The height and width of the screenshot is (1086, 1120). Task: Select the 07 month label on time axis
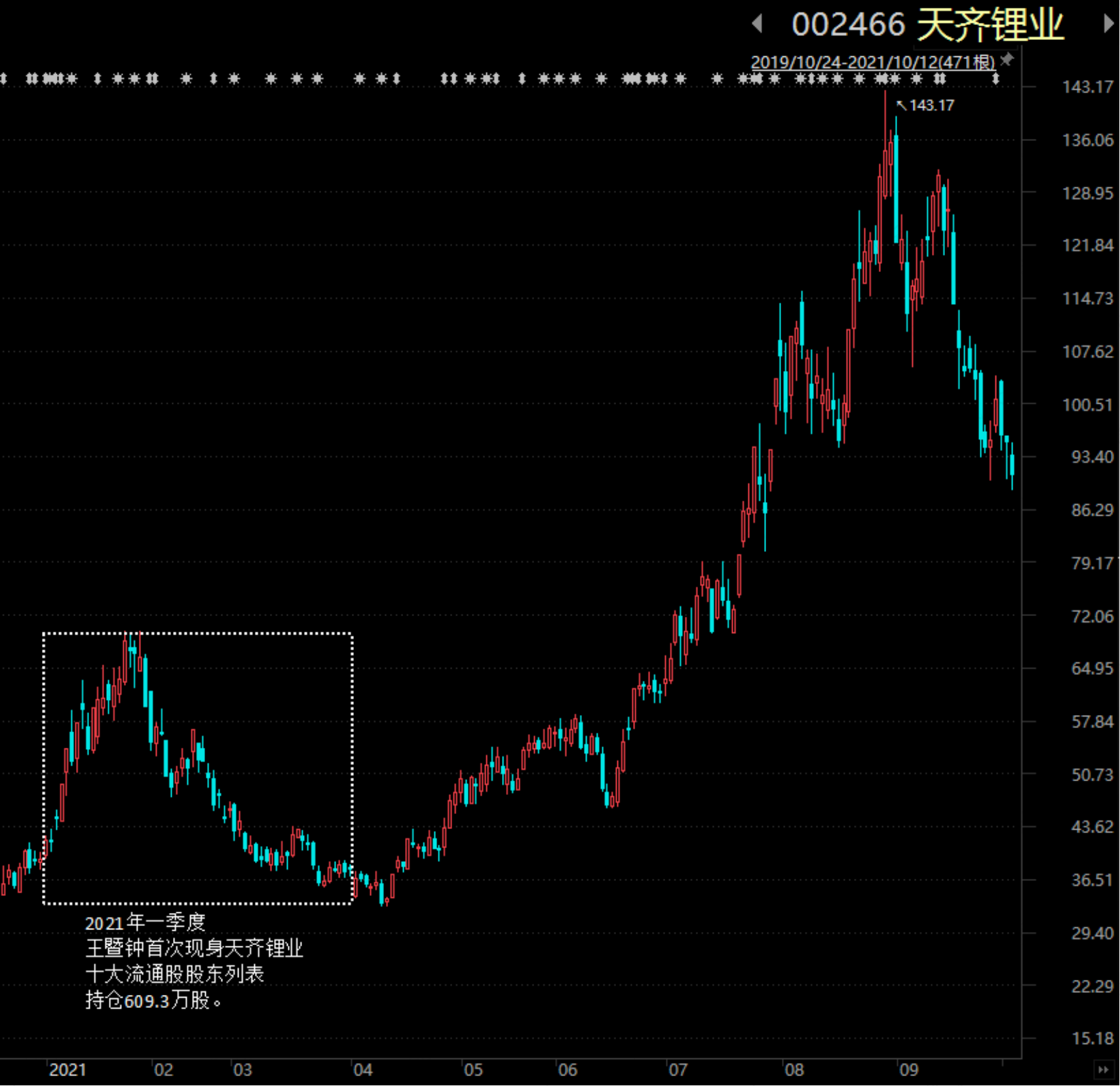678,1070
